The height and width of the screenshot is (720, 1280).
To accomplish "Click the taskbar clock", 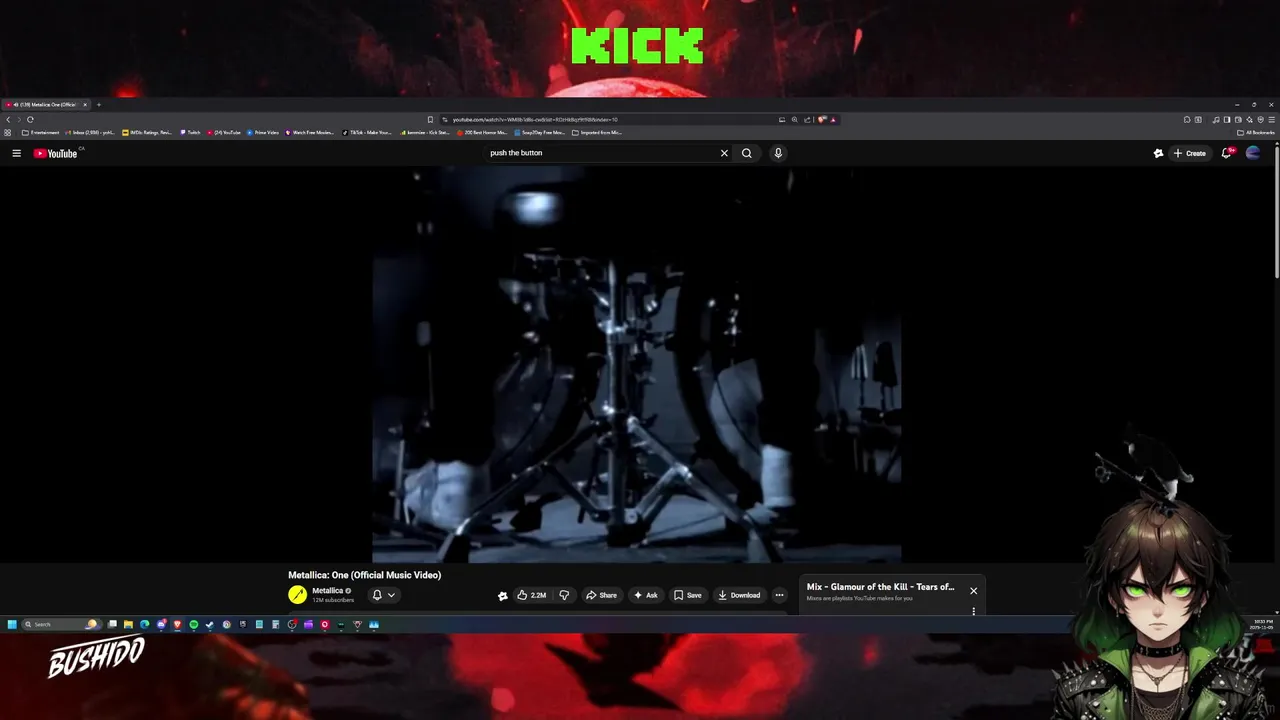I will click(x=1262, y=624).
